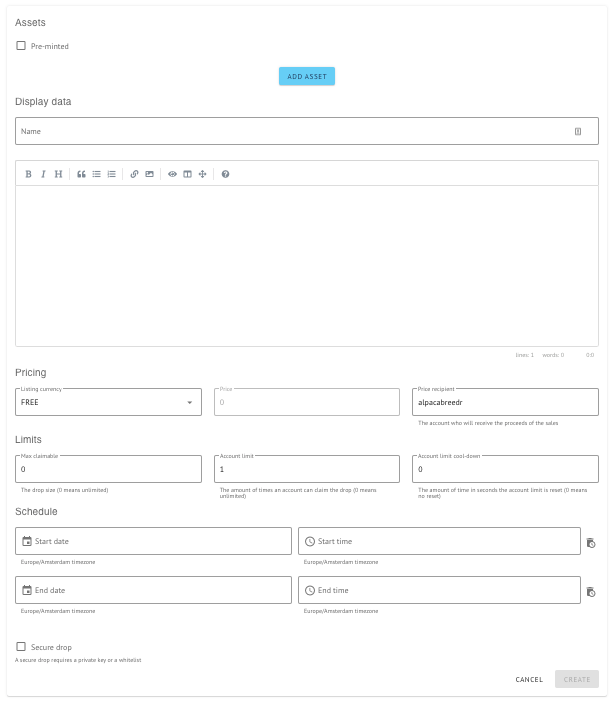Click the Assets section heading
This screenshot has height=705, width=614.
(30, 22)
